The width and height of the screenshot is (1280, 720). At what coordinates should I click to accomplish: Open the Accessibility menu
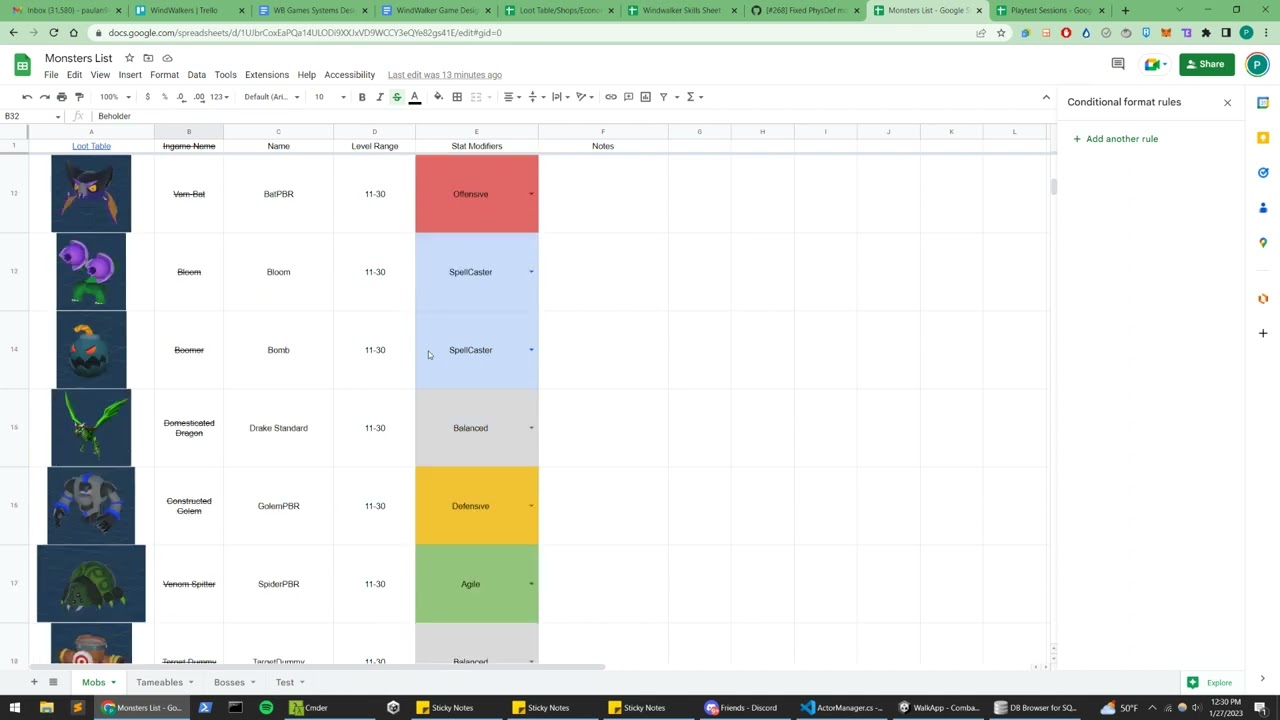click(349, 75)
